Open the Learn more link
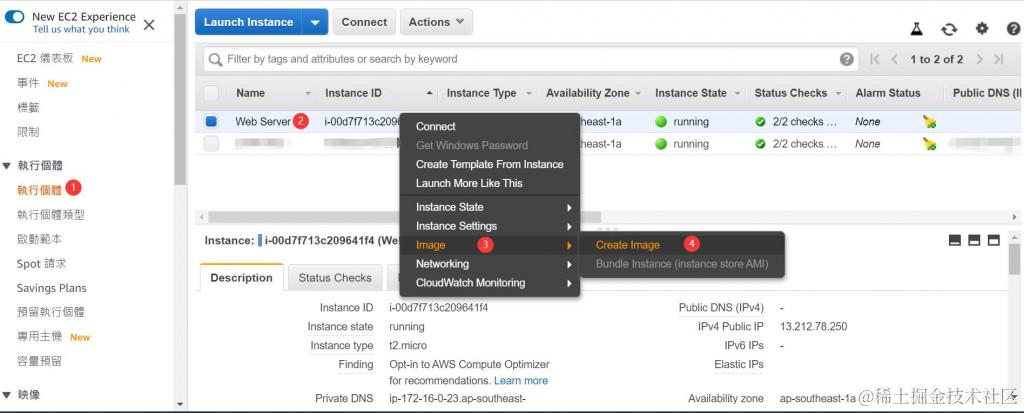Screen dimensions: 1024x413 521,380
